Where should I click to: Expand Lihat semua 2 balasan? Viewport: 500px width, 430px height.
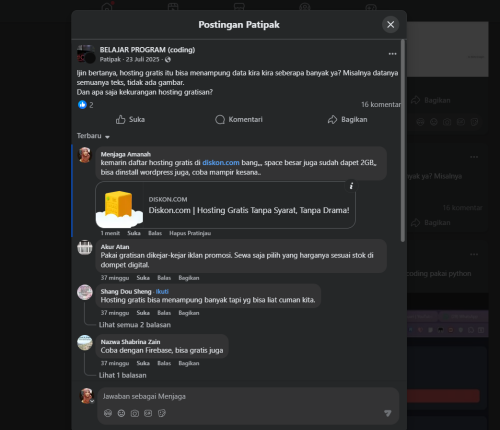[135, 325]
